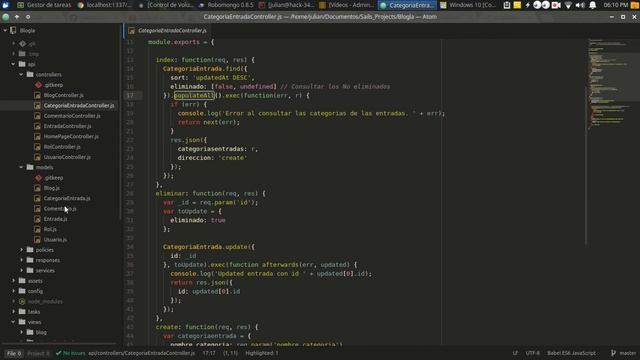Screen dimensions: 640x360
Task: Open Entrada.js model file
Action: [55, 219]
